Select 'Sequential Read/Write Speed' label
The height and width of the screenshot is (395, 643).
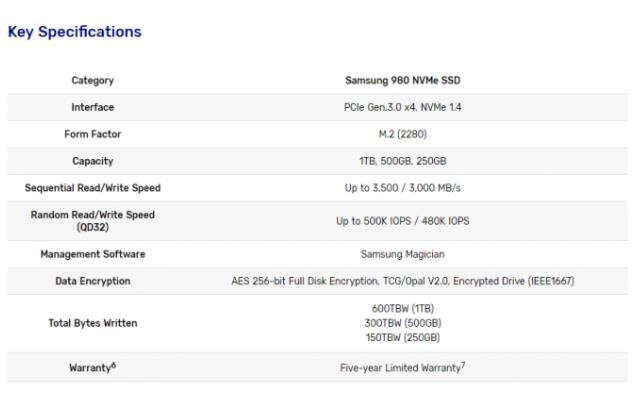pos(93,188)
